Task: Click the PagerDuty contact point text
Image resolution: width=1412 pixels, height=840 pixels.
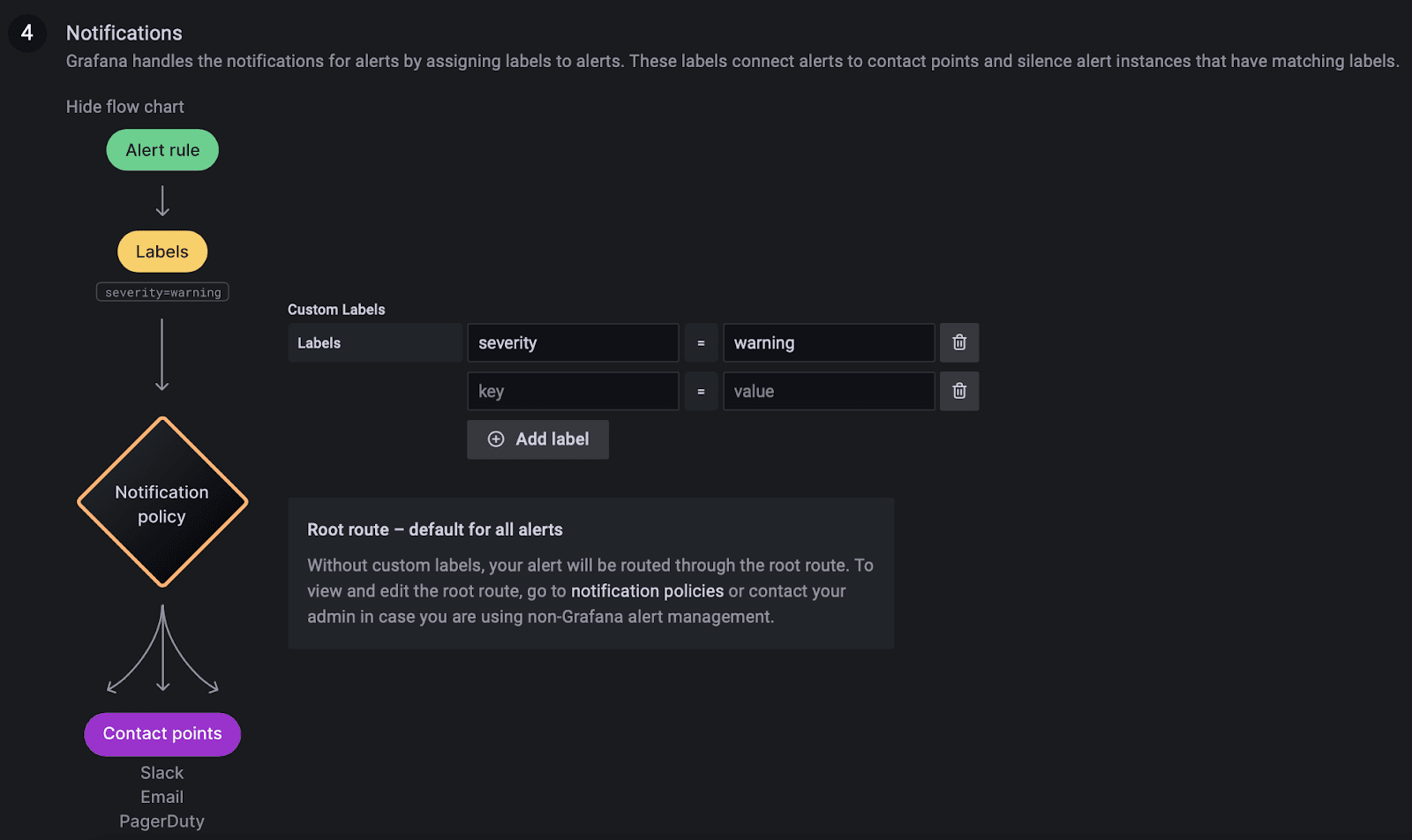Action: coord(162,821)
